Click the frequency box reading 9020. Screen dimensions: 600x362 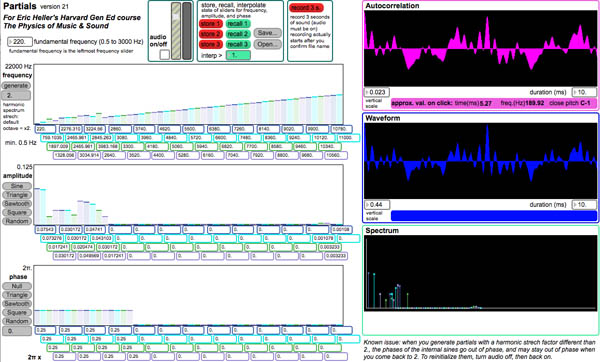[292, 129]
